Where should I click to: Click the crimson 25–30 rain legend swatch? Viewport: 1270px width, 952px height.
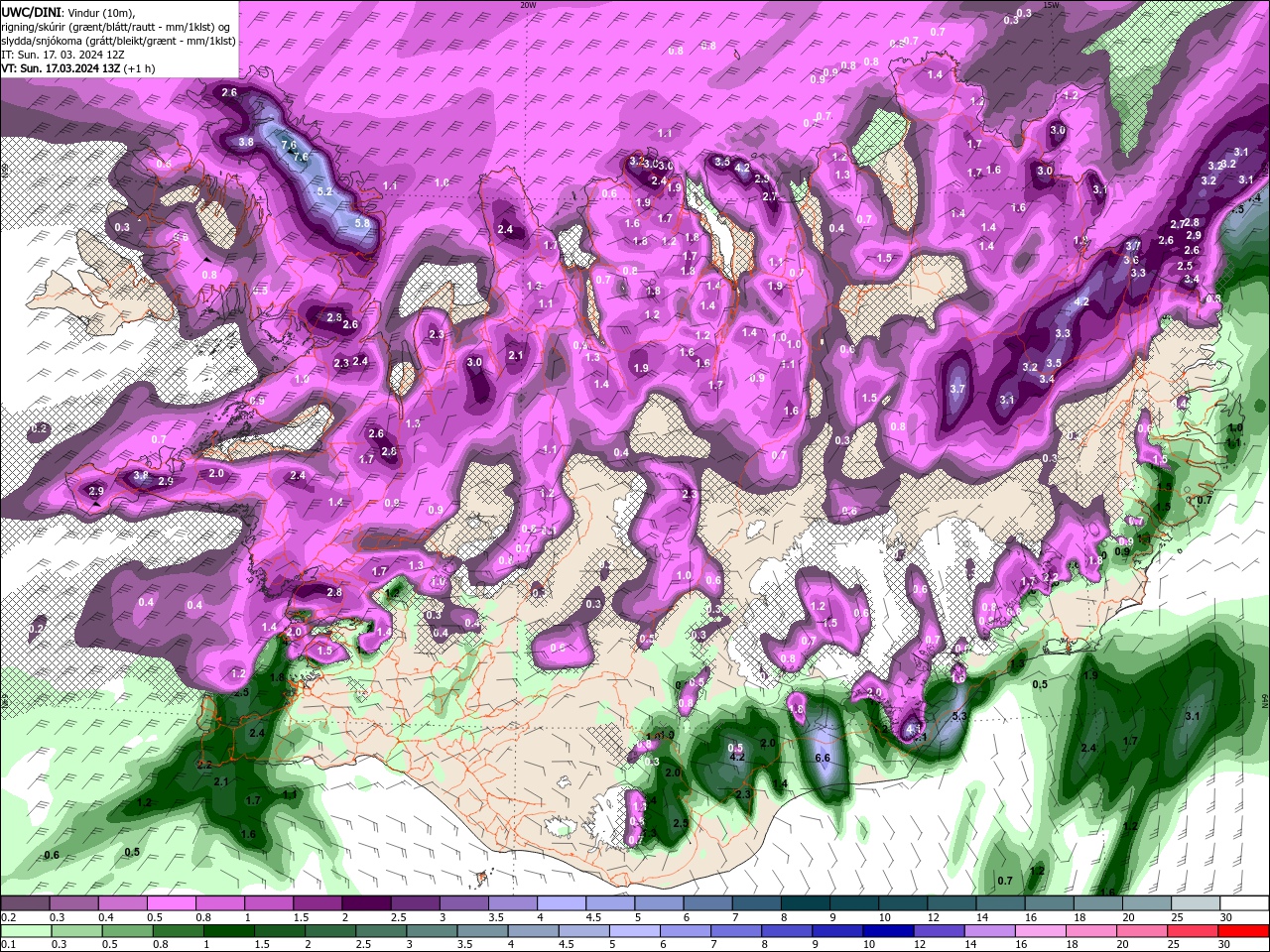(x=1194, y=931)
